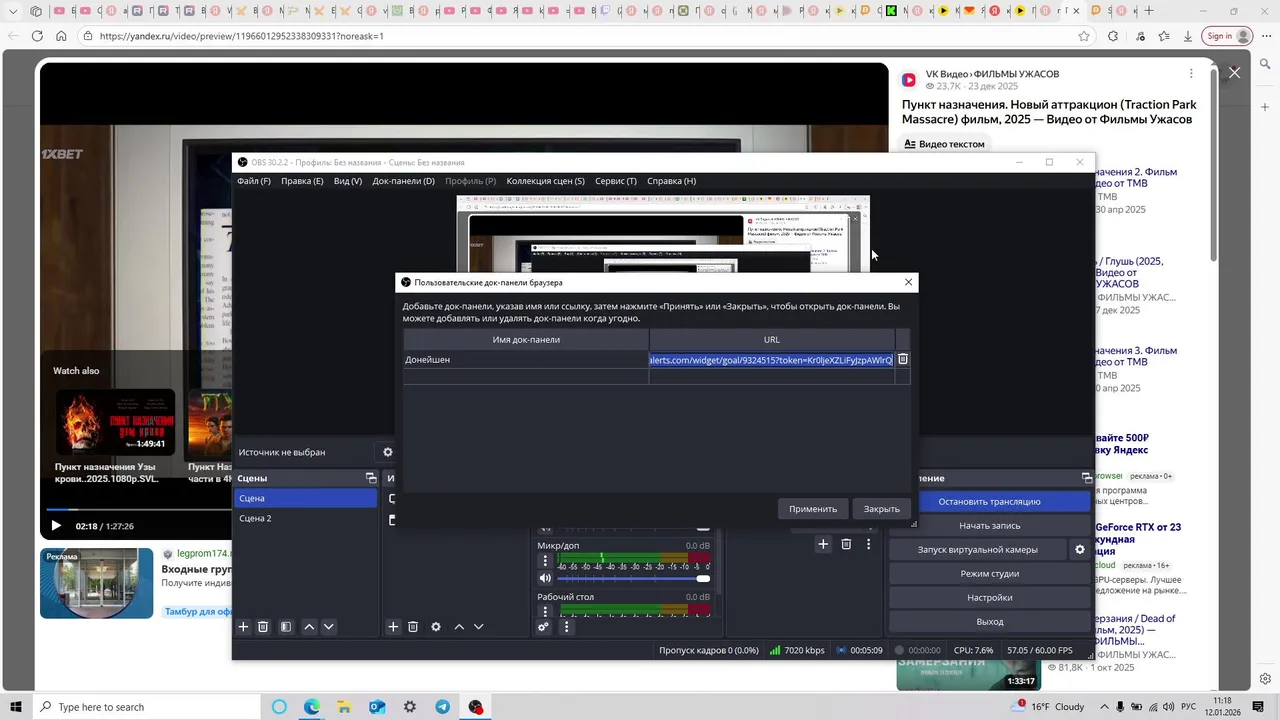Open video card three-dot menu beside VK Видео

coord(1191,74)
